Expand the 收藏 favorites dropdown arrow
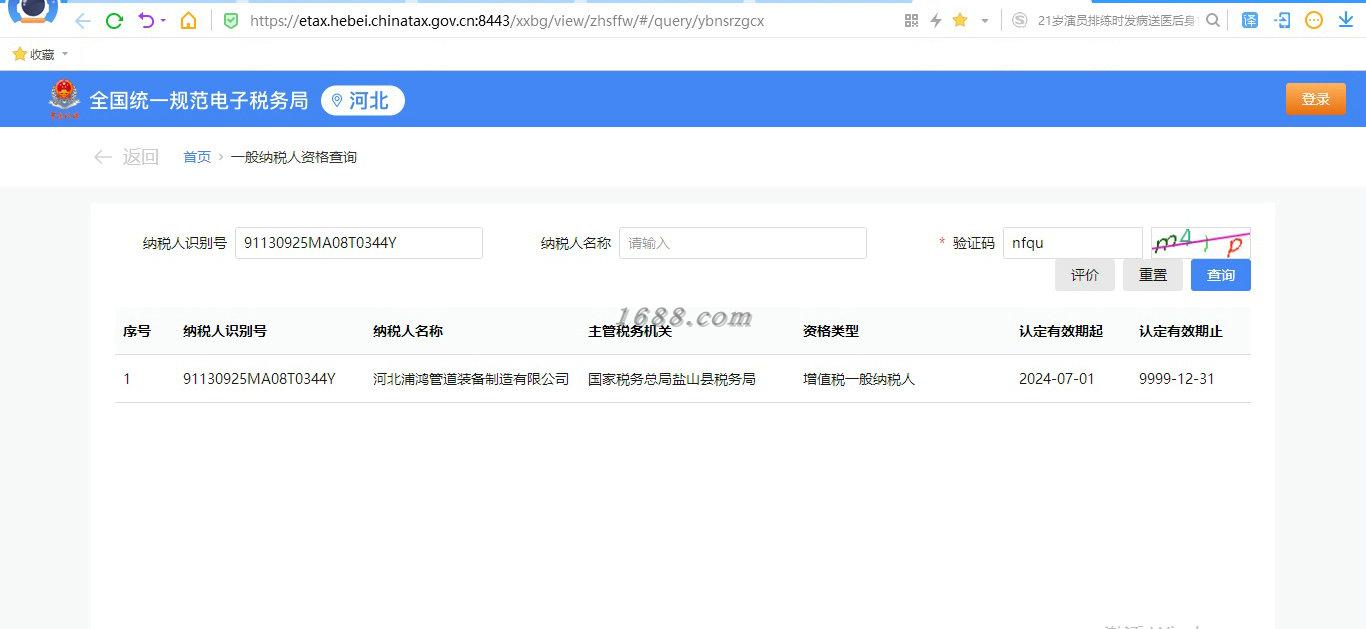The image size is (1366, 629). pos(65,54)
